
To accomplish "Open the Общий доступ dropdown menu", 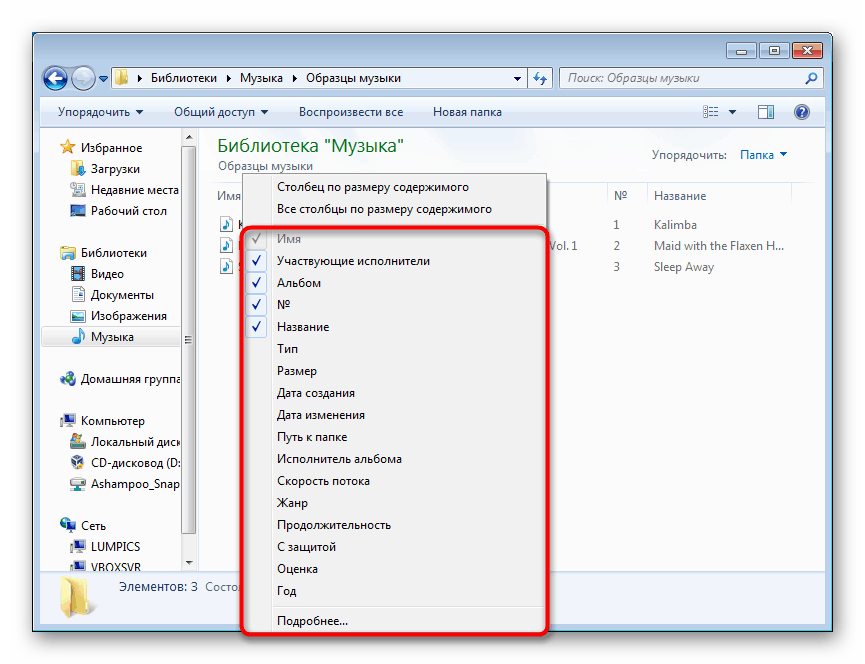I will [x=221, y=112].
